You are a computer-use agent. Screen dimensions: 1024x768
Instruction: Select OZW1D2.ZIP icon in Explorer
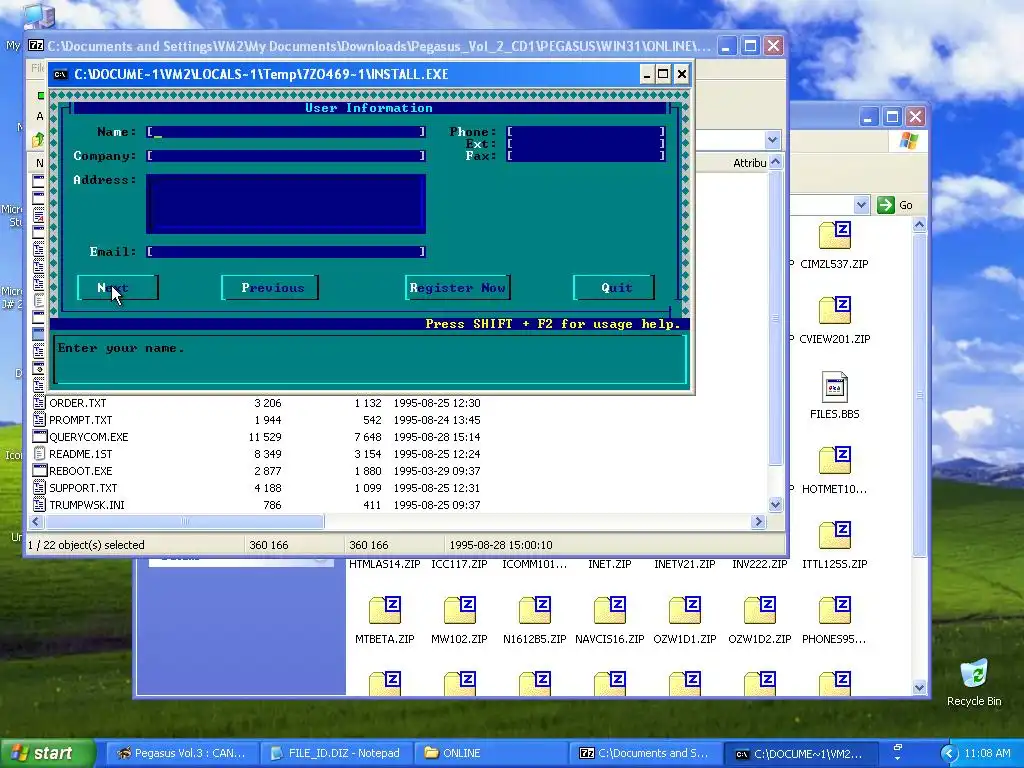(x=760, y=611)
